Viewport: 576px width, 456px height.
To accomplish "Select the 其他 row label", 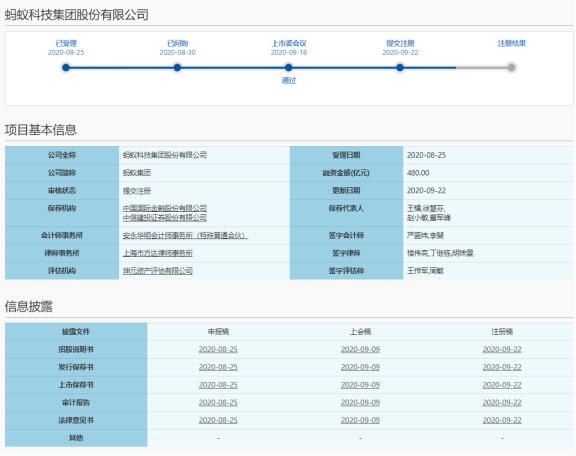I will coord(76,438).
